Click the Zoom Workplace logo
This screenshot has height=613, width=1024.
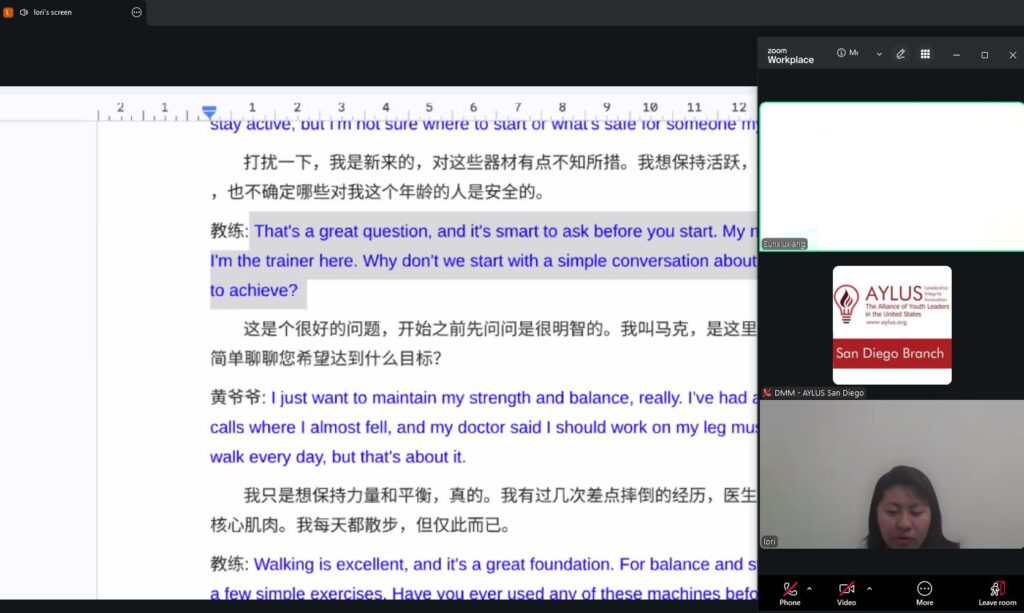click(790, 55)
